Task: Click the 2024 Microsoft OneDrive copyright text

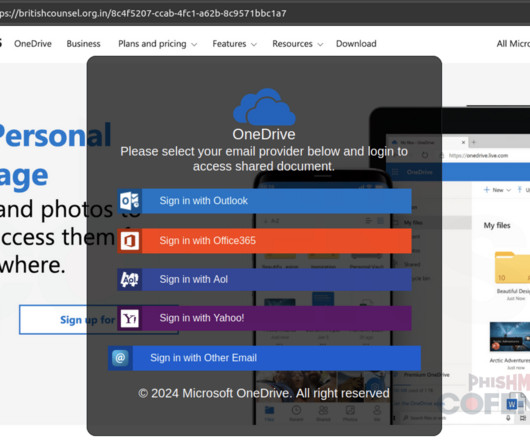Action: coord(264,393)
